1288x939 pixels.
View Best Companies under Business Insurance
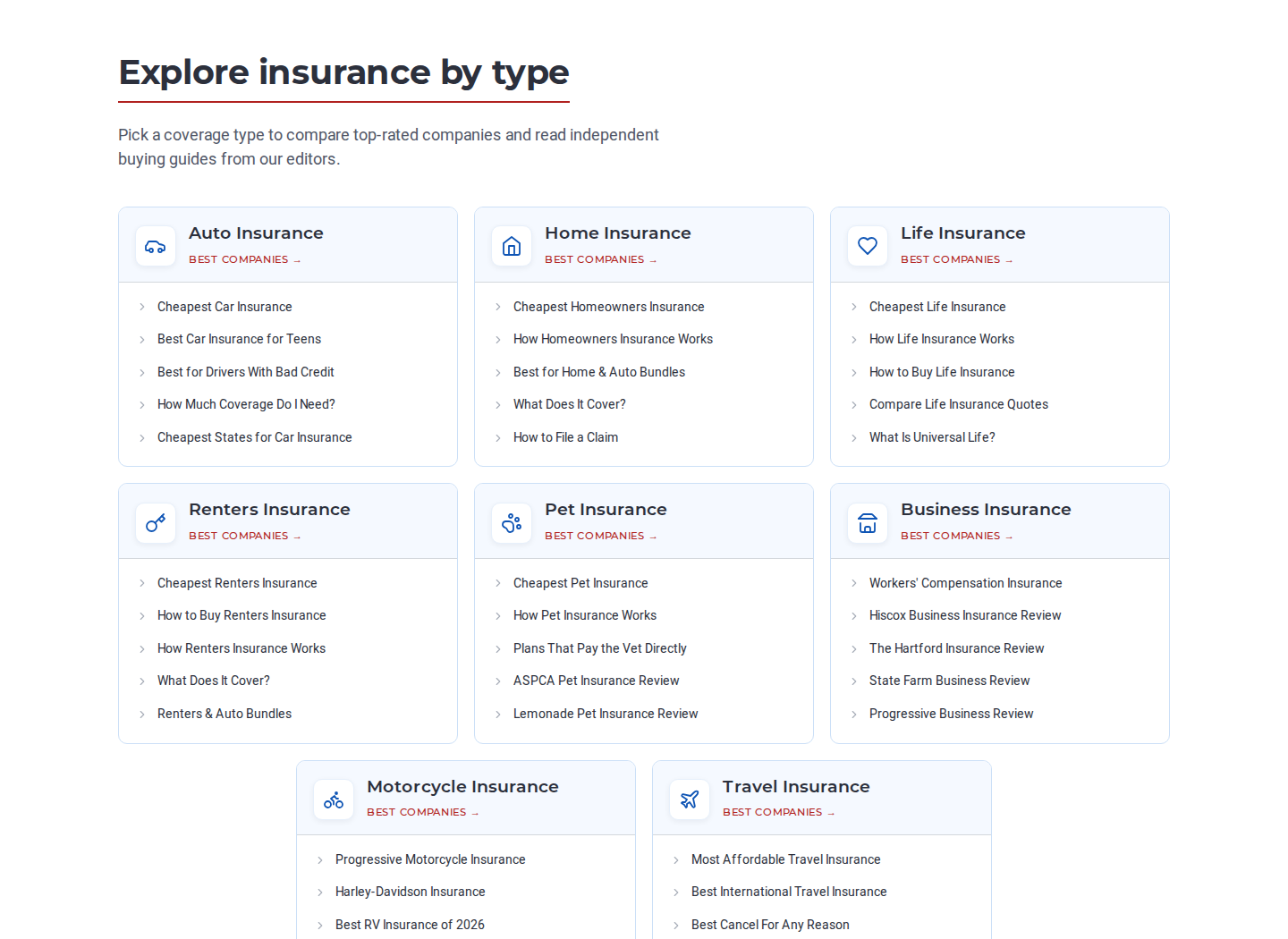click(957, 536)
